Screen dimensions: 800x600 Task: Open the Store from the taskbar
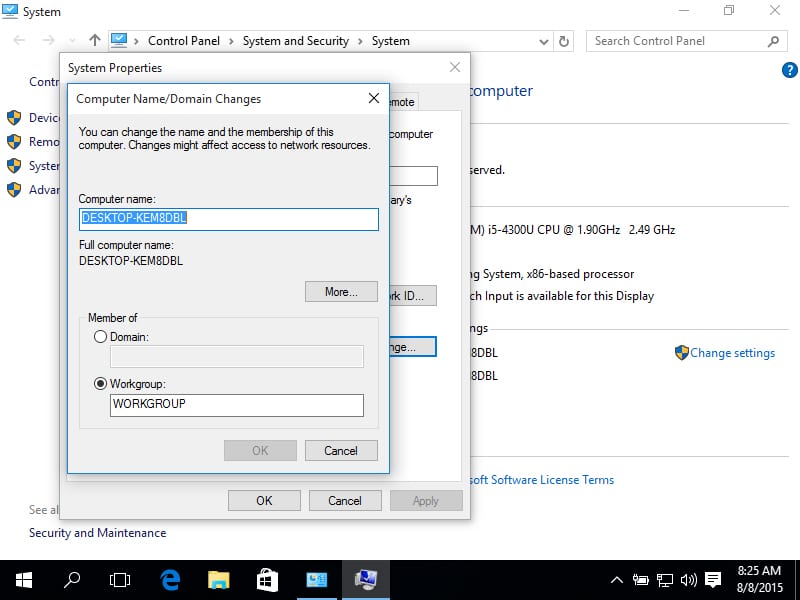(x=267, y=580)
